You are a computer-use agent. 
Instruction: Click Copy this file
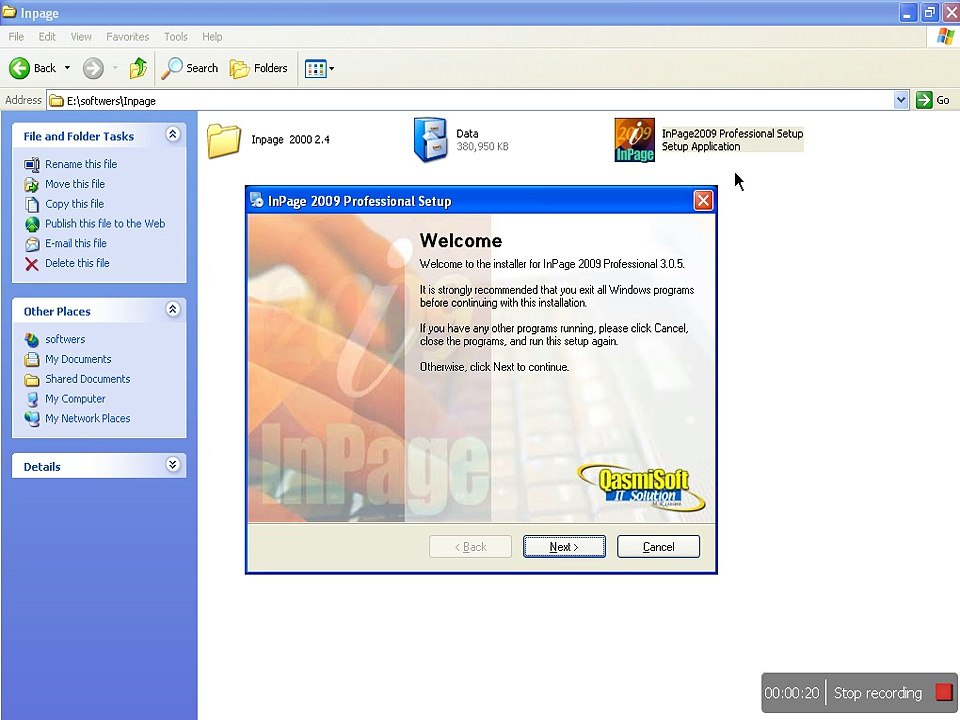coord(75,204)
